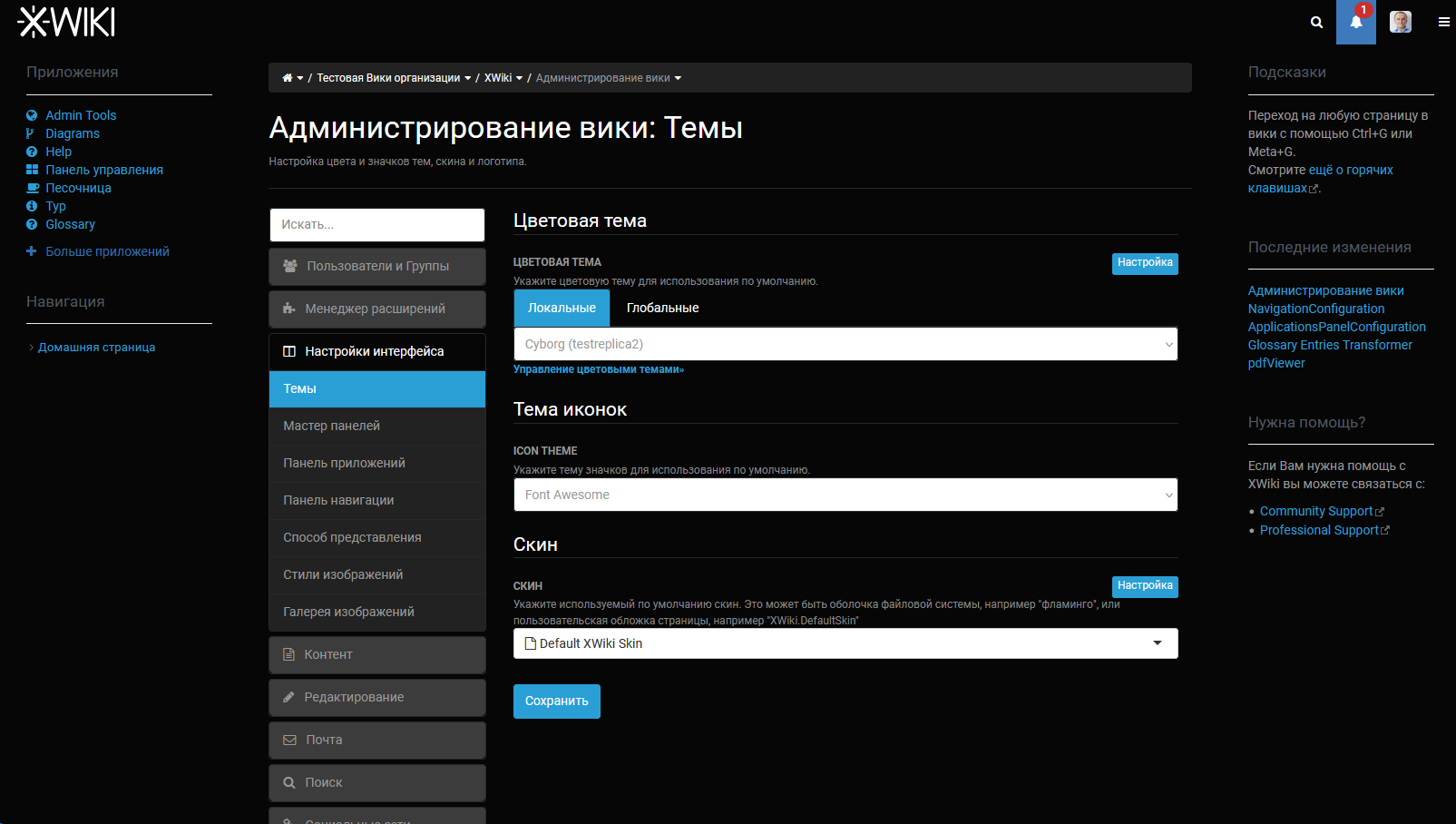
Task: Open Glossary Entries Transformer recent change
Action: tap(1330, 345)
